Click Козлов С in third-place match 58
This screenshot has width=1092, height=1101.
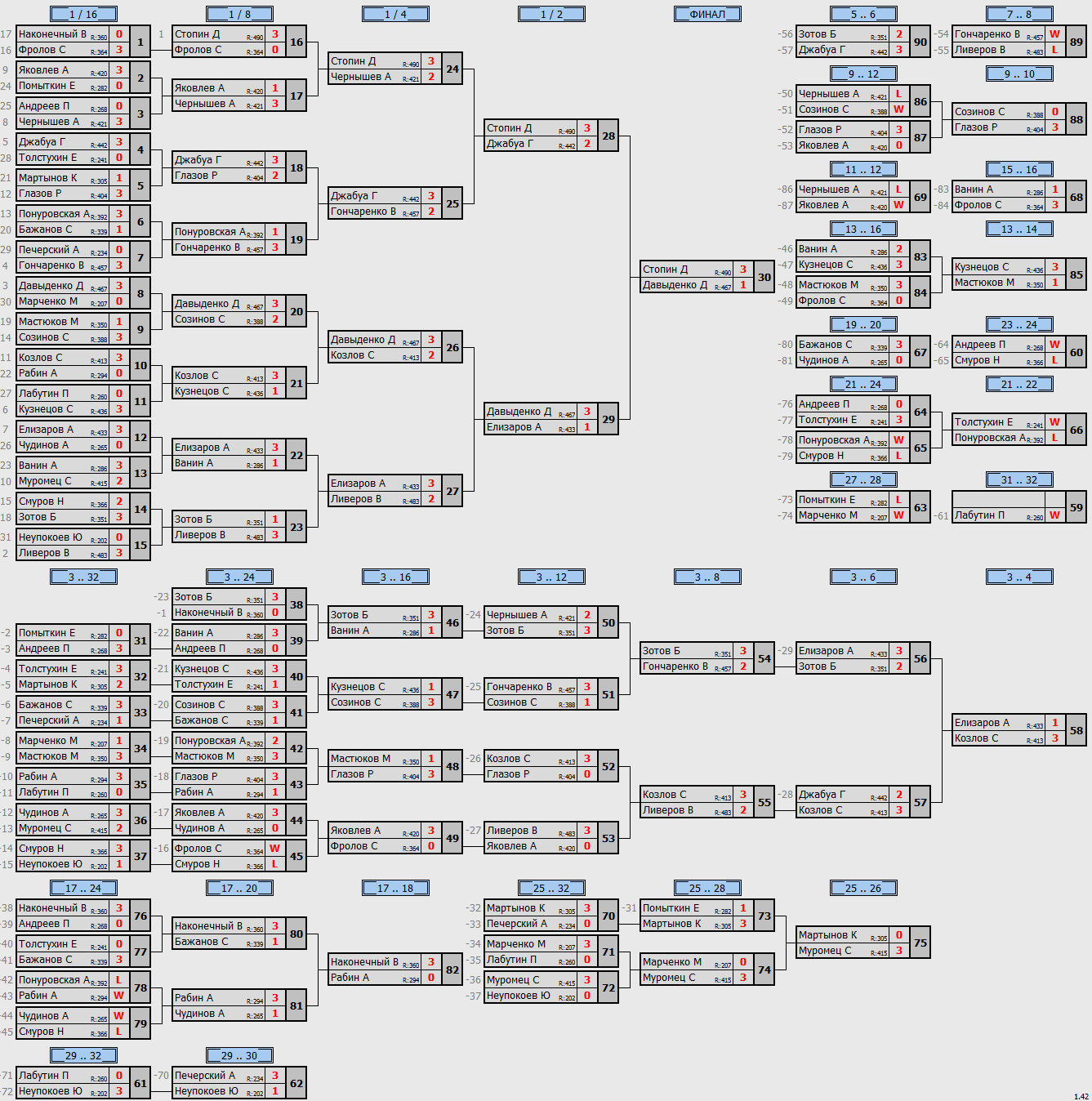977,738
